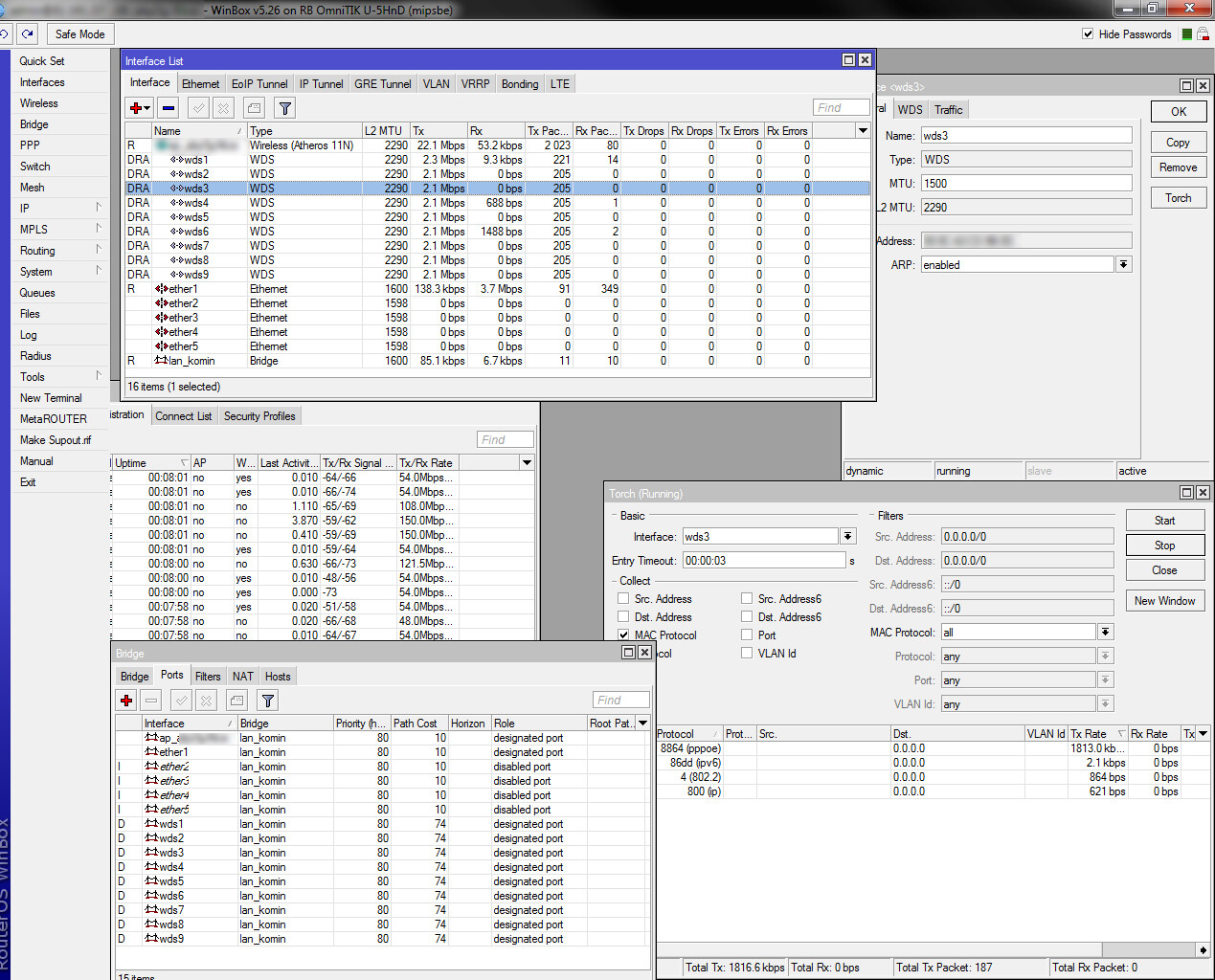The width and height of the screenshot is (1215, 980).
Task: Switch to the VLAN tab in Interface List
Action: point(436,83)
